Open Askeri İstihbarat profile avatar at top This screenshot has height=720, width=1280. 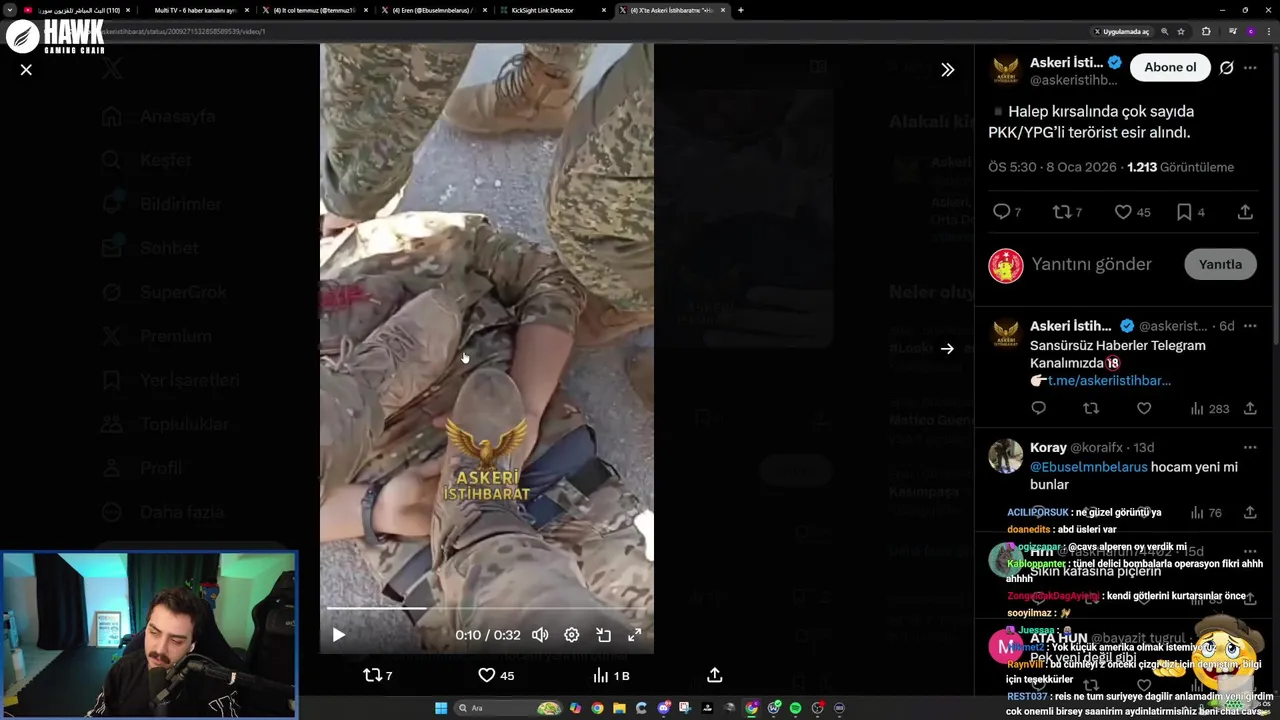(x=1006, y=70)
